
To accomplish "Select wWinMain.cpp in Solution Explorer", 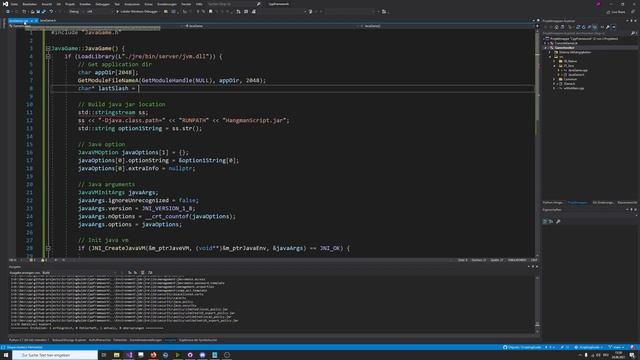I will point(573,88).
